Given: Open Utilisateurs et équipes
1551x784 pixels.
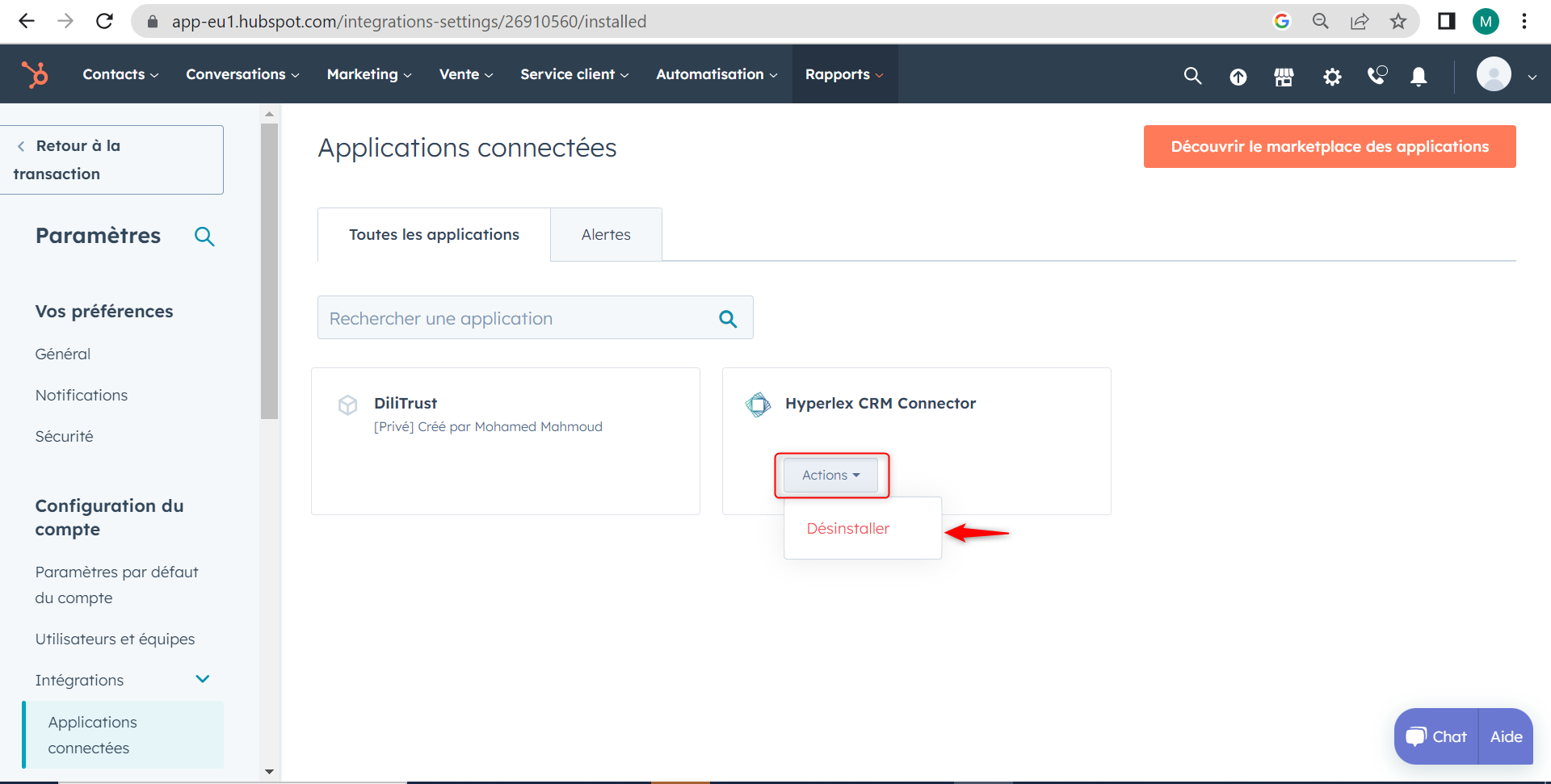Looking at the screenshot, I should 116,639.
